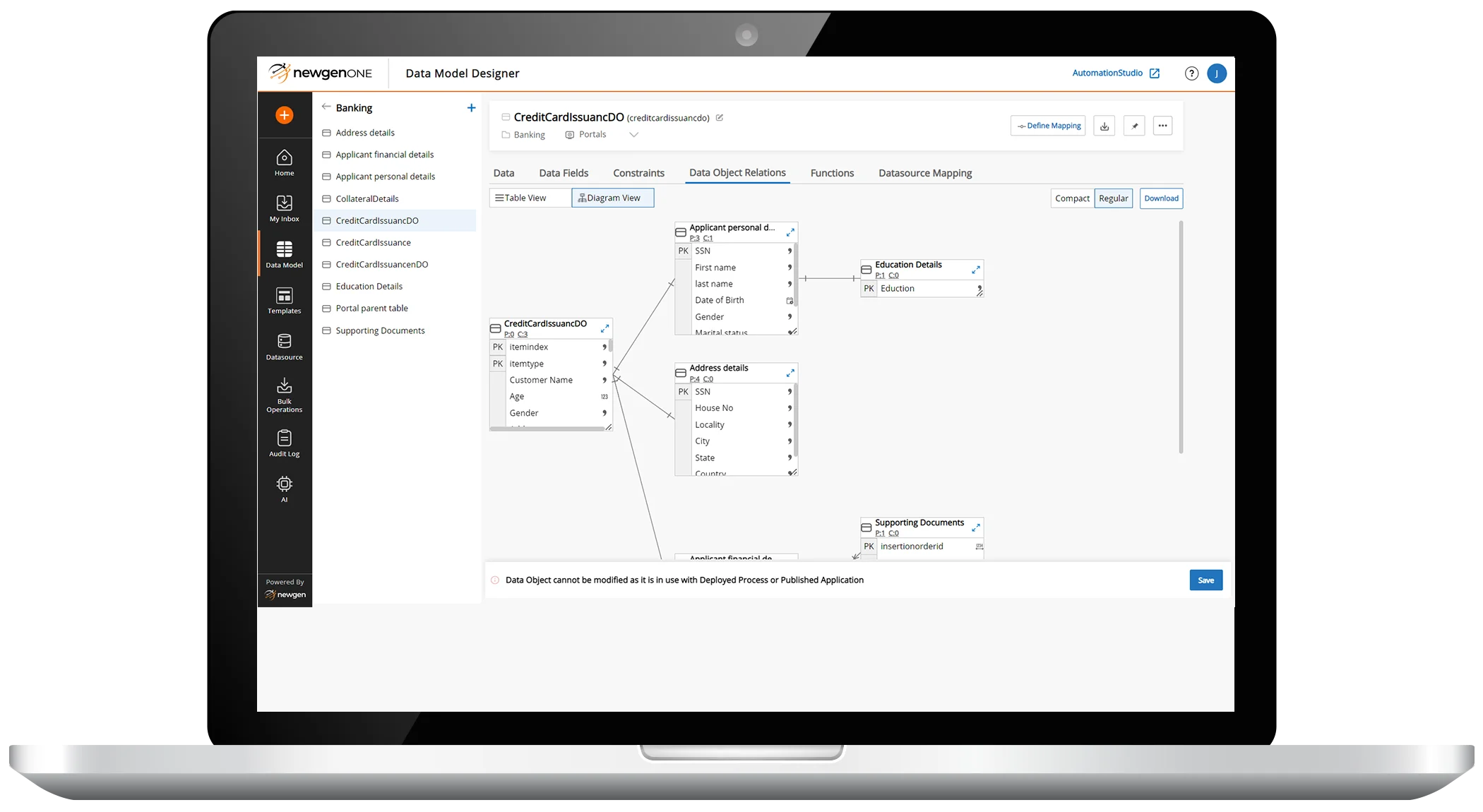This screenshot has width=1483, height=812.
Task: Go to Datasource section
Action: tap(284, 346)
